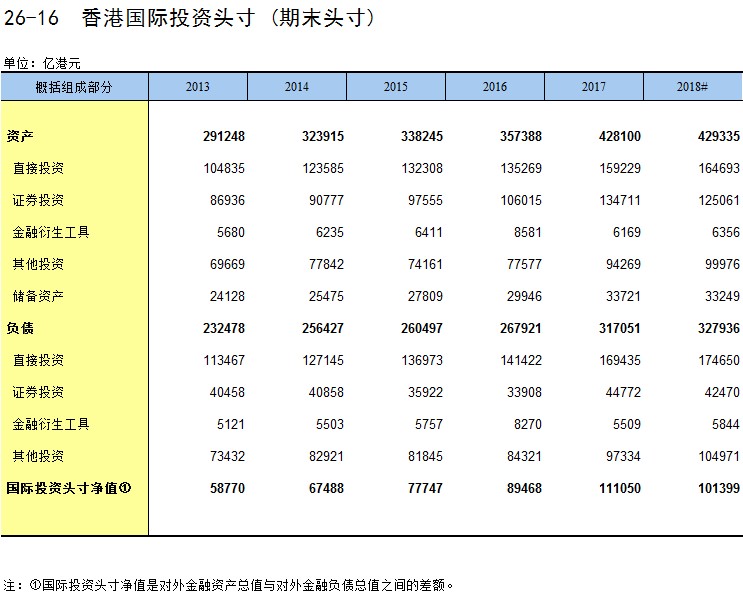This screenshot has height=601, width=743.
Task: Select the 2018# column header
Action: point(693,87)
